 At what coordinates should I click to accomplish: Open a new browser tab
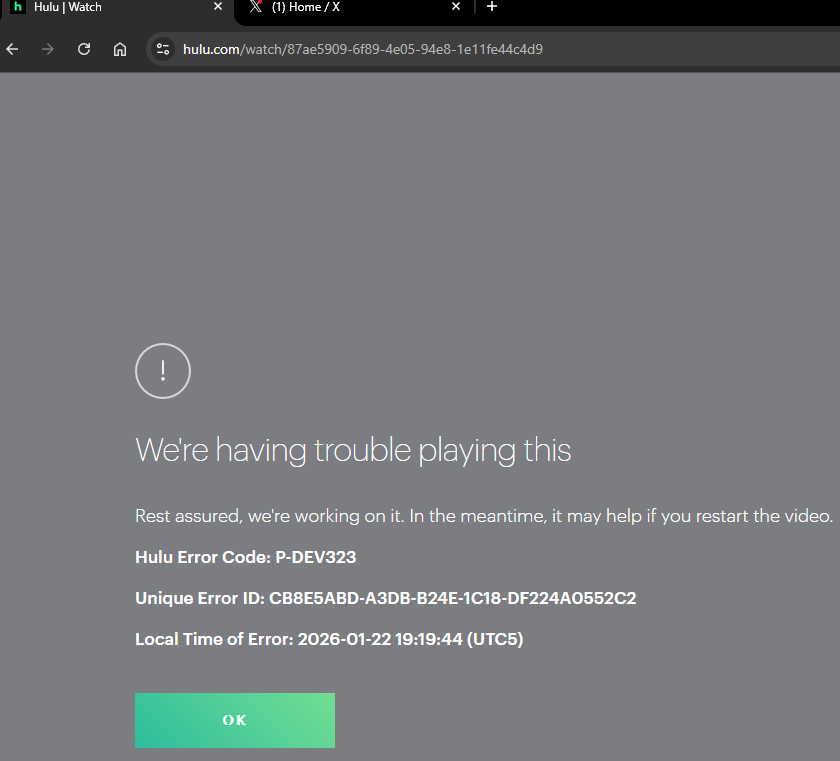click(492, 6)
